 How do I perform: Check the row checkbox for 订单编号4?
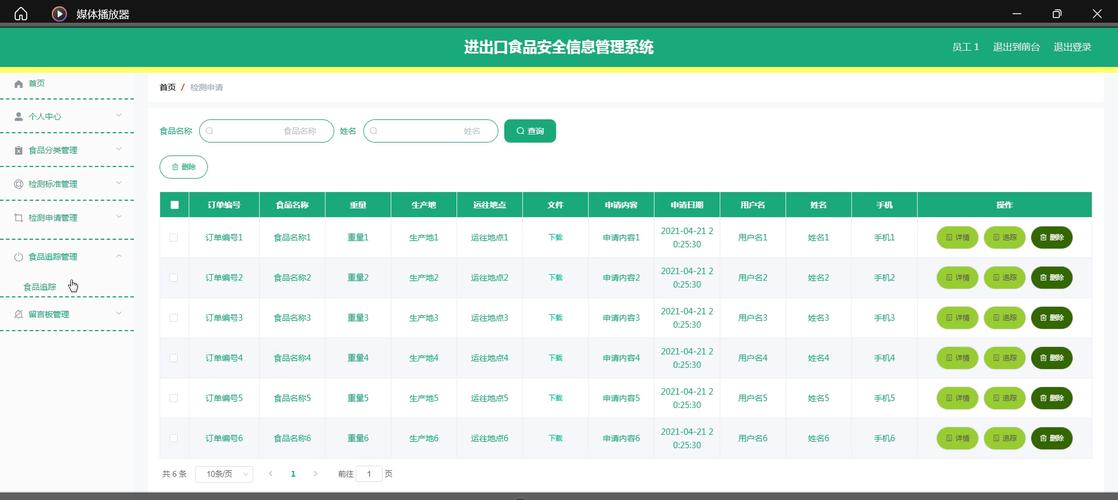coord(174,358)
